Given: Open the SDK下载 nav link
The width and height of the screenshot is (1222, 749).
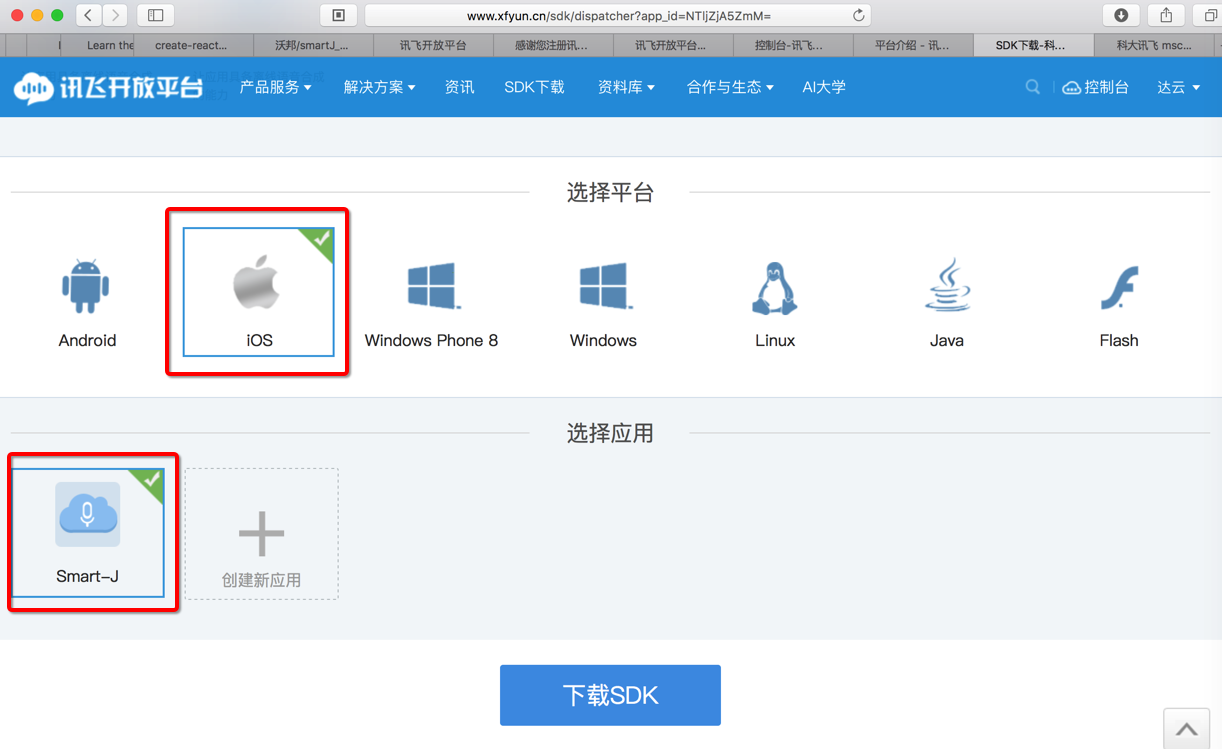Looking at the screenshot, I should click(534, 87).
